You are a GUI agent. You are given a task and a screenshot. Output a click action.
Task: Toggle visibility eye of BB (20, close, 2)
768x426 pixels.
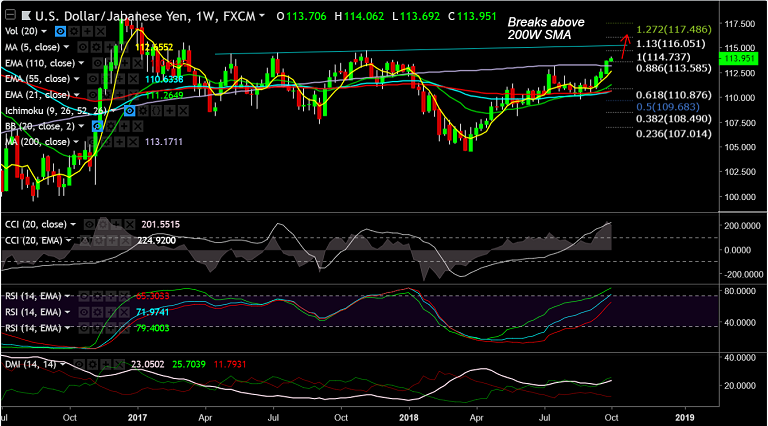tap(97, 127)
